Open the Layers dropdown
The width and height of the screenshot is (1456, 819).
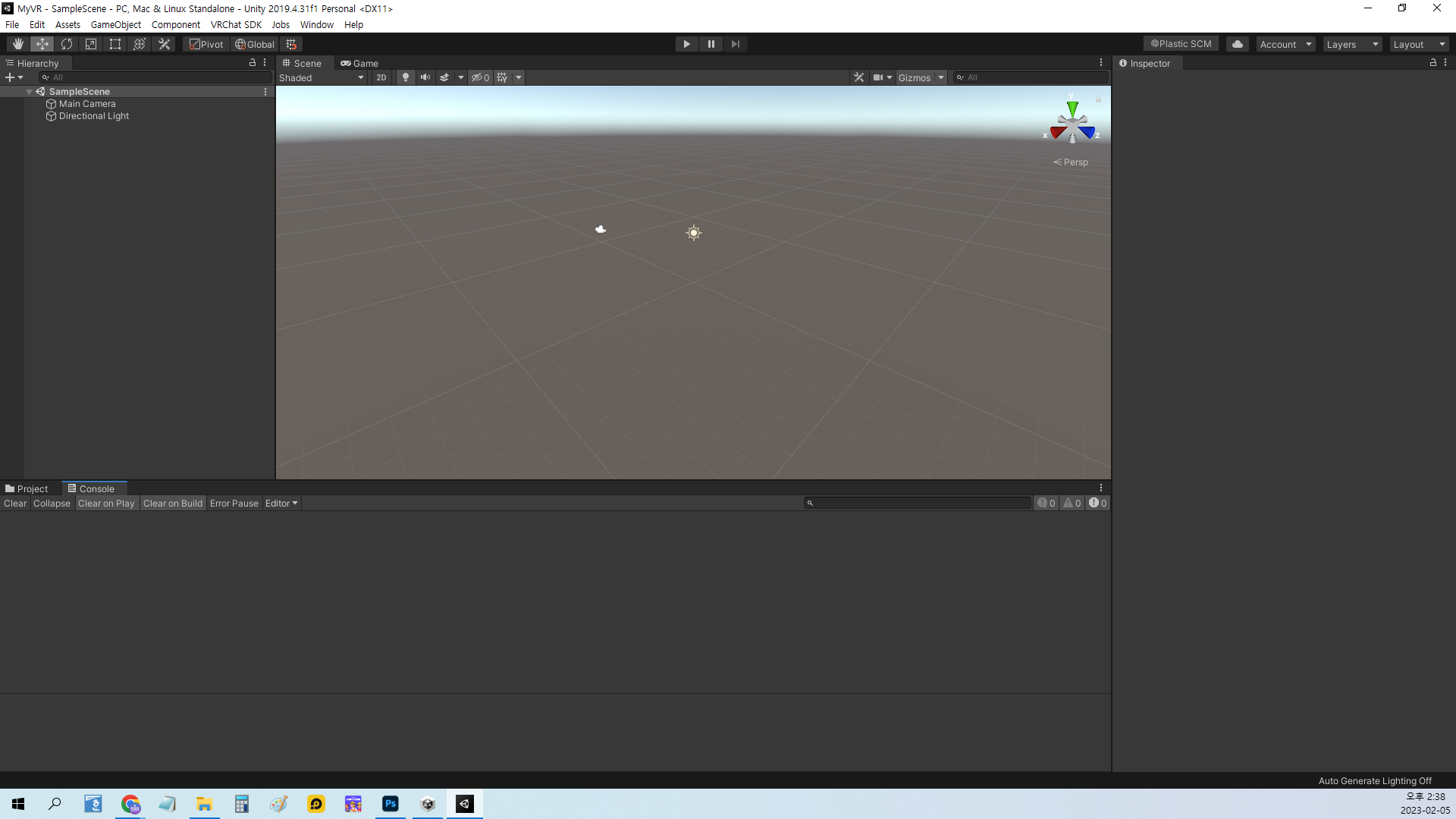point(1352,44)
